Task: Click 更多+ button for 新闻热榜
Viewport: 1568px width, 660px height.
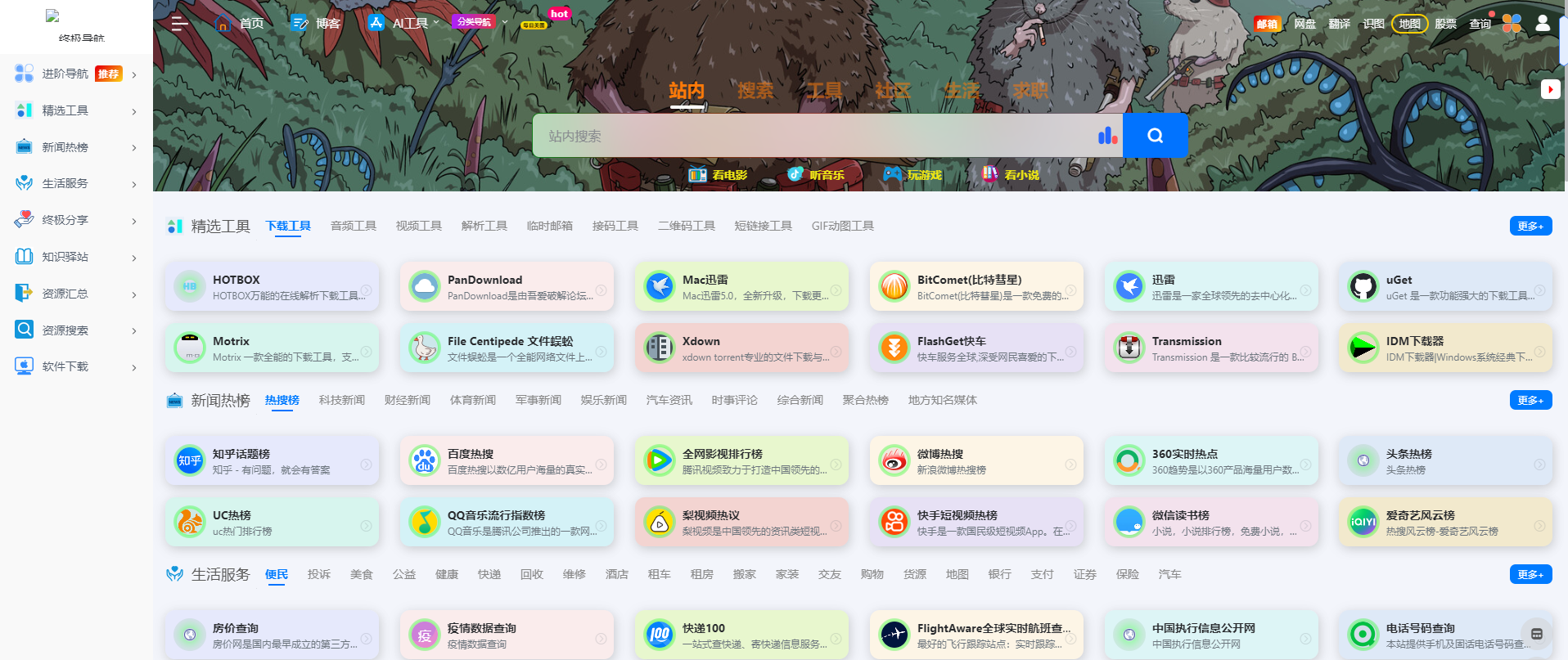Action: [x=1530, y=400]
